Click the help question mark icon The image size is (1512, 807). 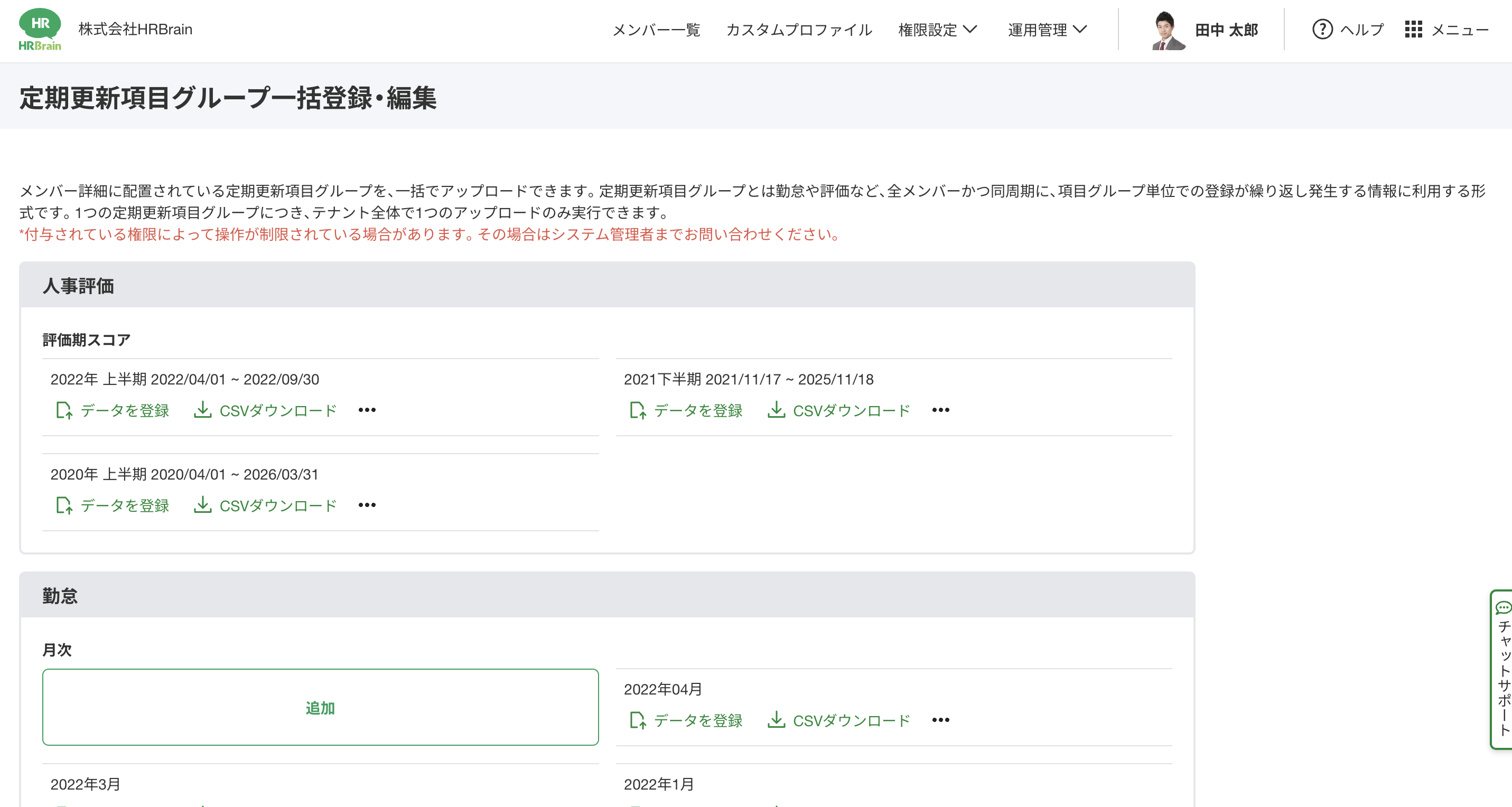point(1322,30)
